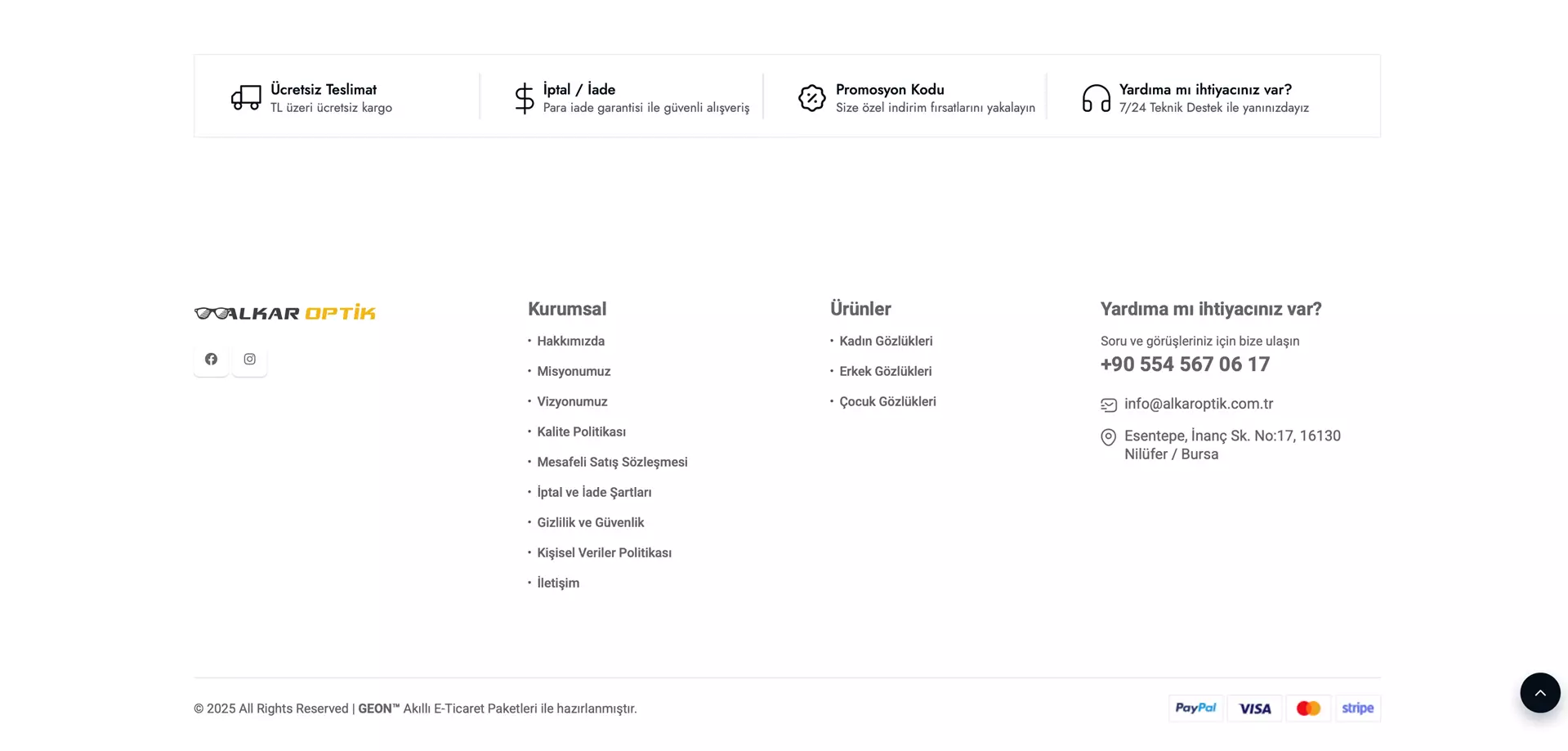Go to Çocuk Gözlükleri products
This screenshot has height=751, width=1568.
click(887, 401)
